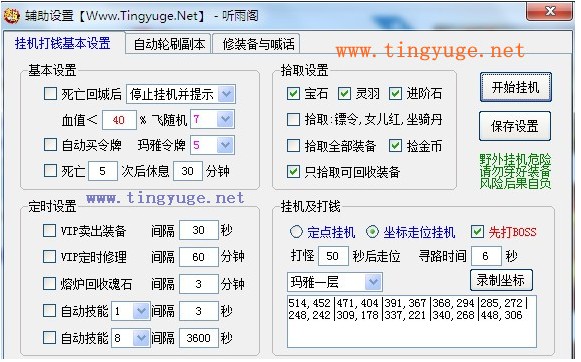The height and width of the screenshot is (362, 581).
Task: Uncheck the 宝石 pickup option
Action: (x=293, y=93)
